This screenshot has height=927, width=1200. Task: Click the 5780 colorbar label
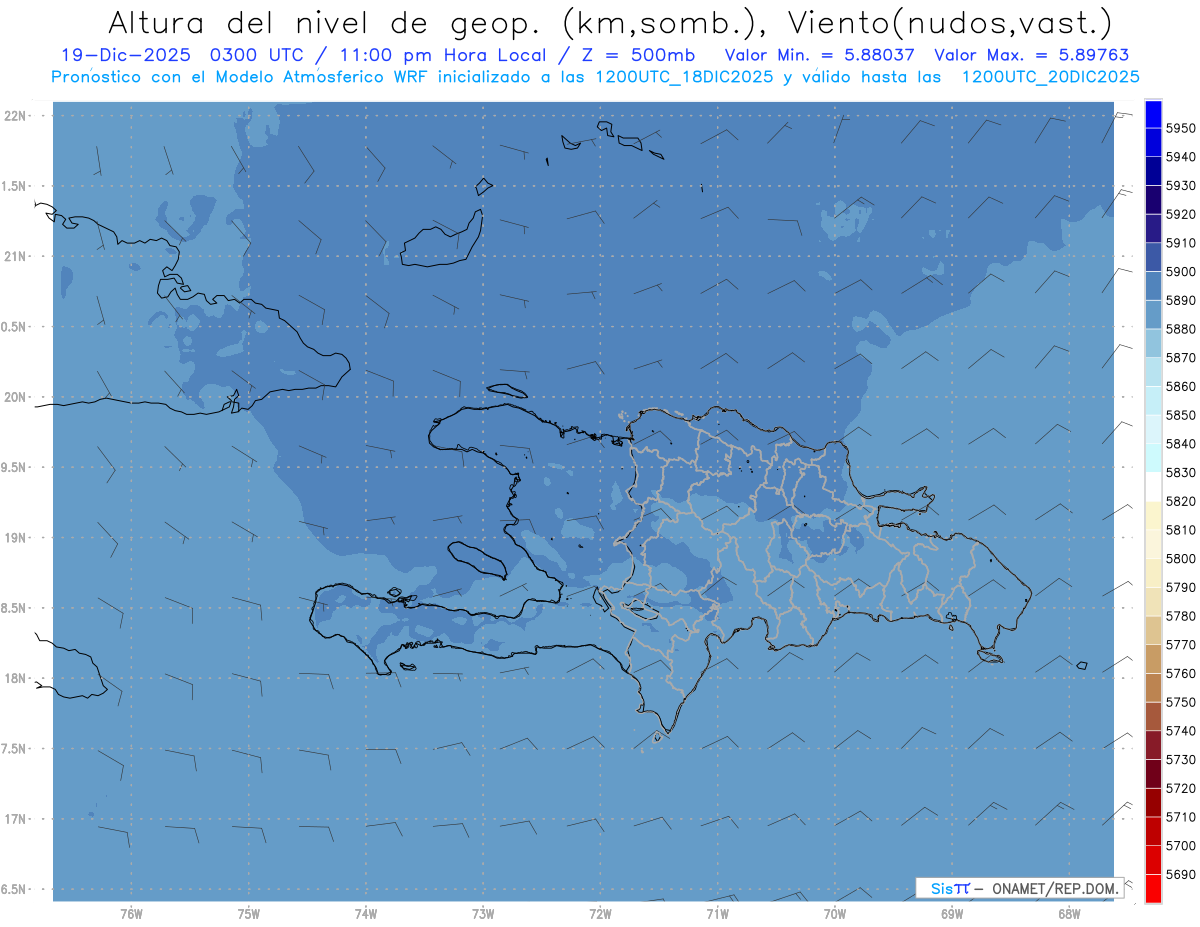tap(1181, 616)
